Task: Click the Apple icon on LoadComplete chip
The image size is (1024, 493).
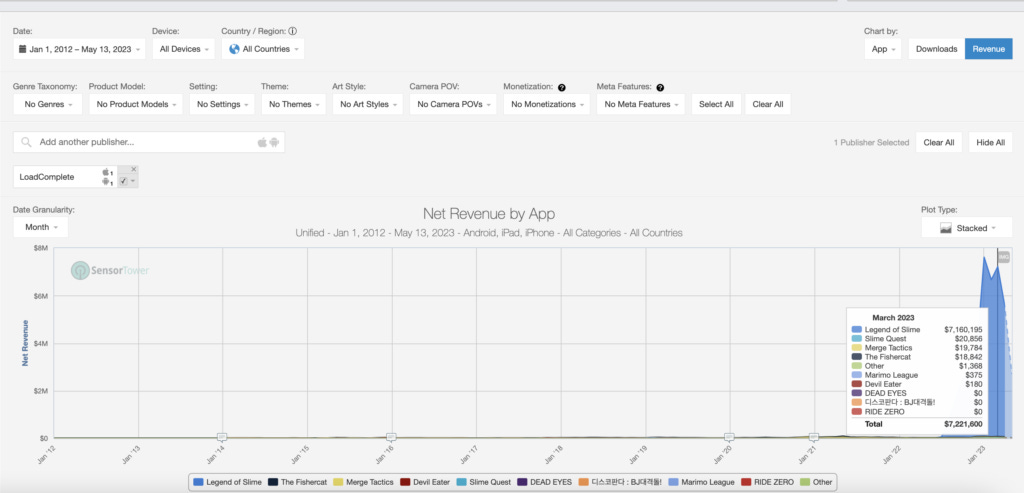Action: (104, 172)
